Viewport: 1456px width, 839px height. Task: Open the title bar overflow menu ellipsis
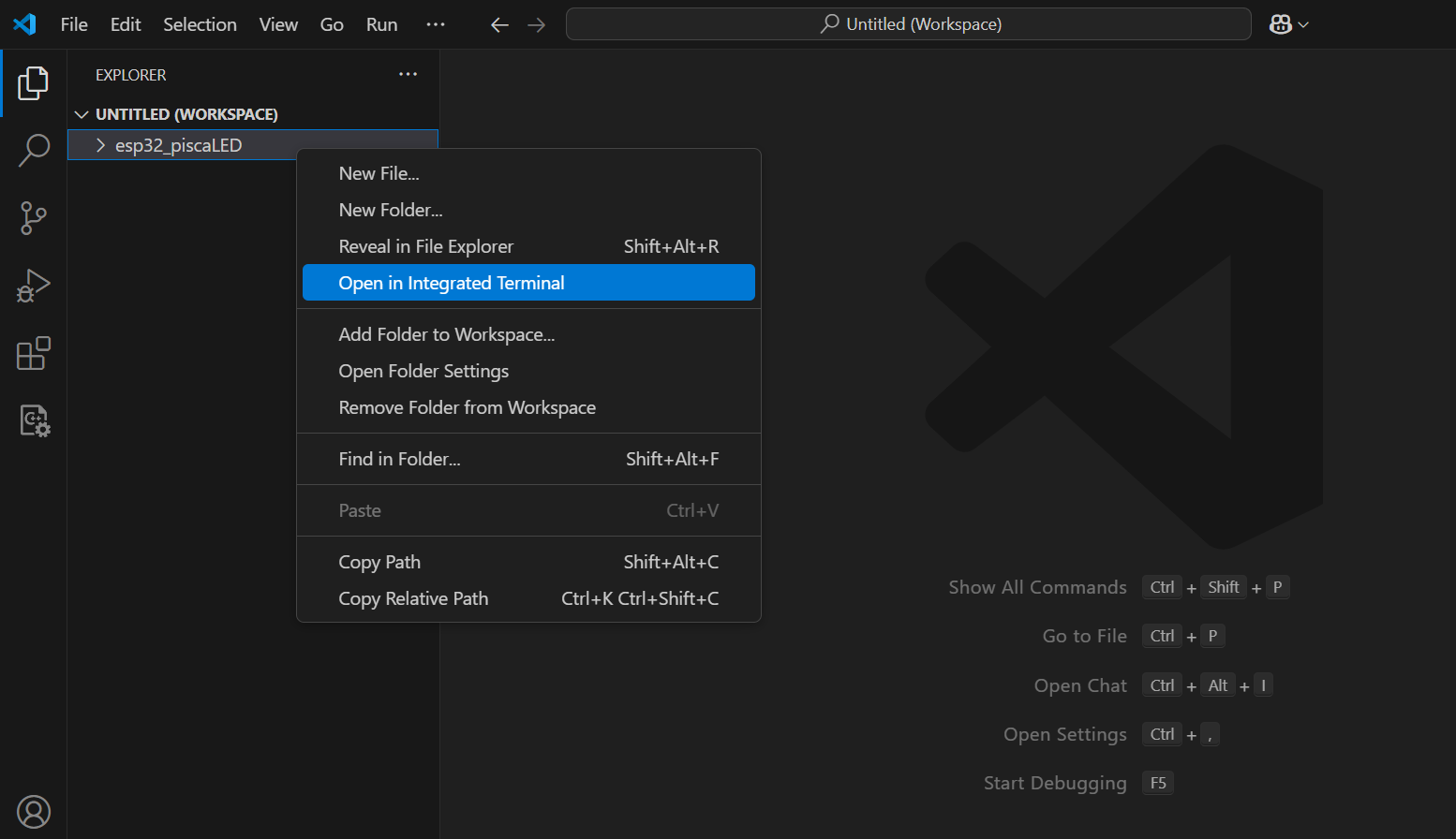point(436,24)
